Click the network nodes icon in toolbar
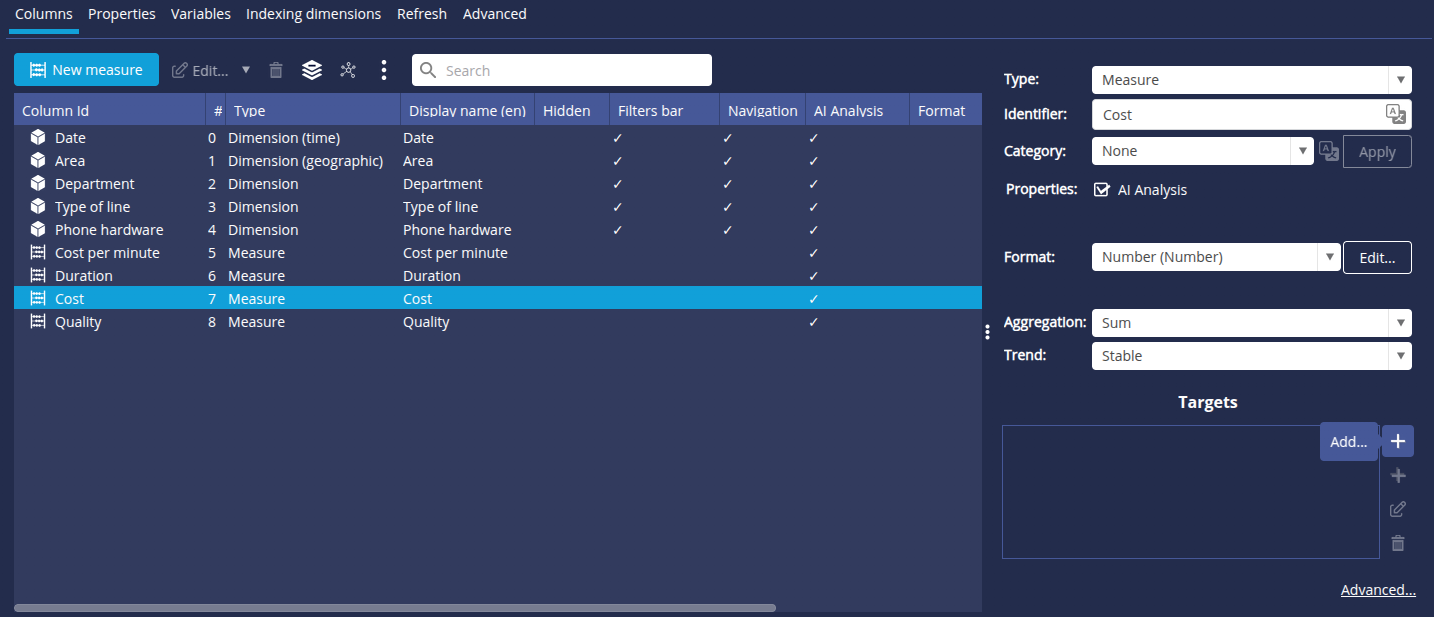 pyautogui.click(x=348, y=70)
